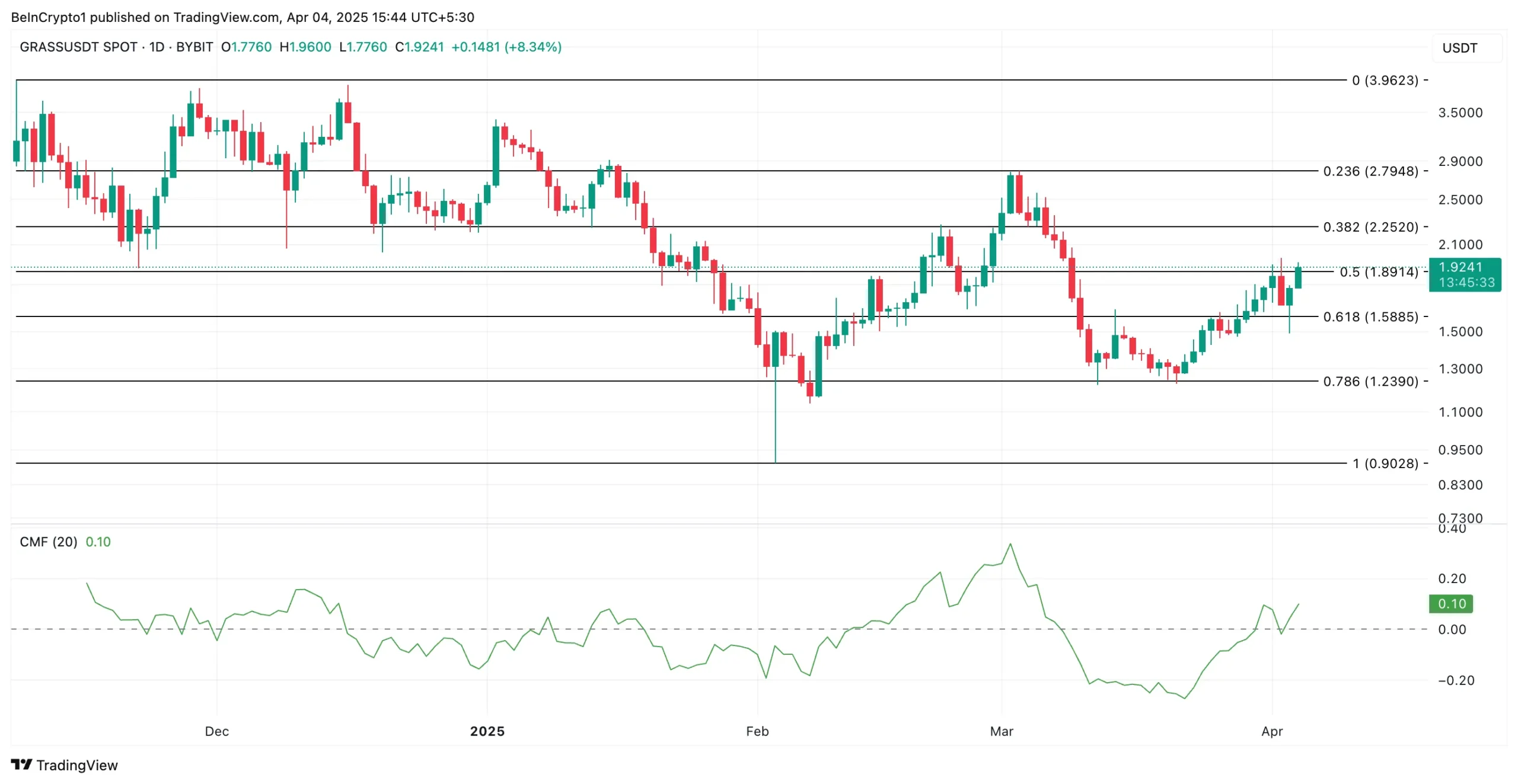Click the CMF (20) indicator label

point(48,542)
